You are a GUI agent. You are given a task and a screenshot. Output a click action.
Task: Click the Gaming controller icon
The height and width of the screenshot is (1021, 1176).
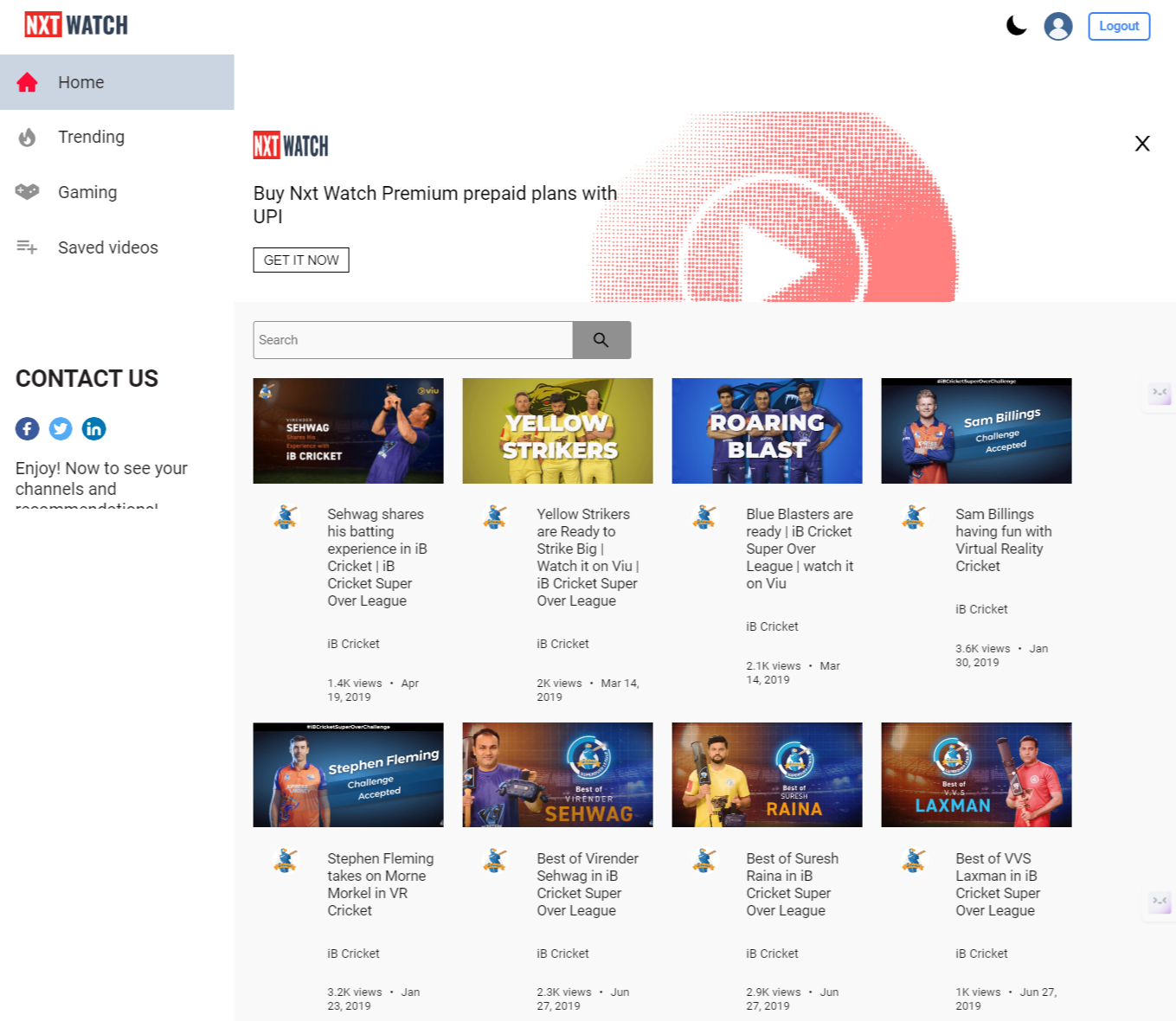(28, 191)
